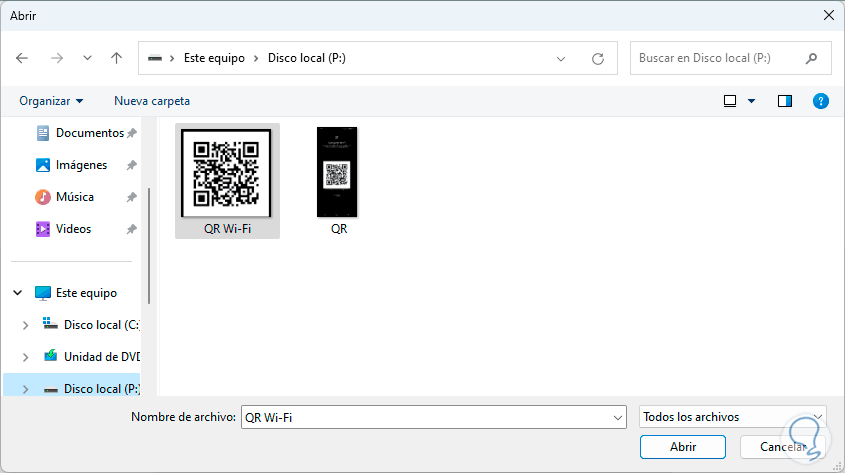Open the view options dropdown arrow
The height and width of the screenshot is (473, 845).
point(751,101)
